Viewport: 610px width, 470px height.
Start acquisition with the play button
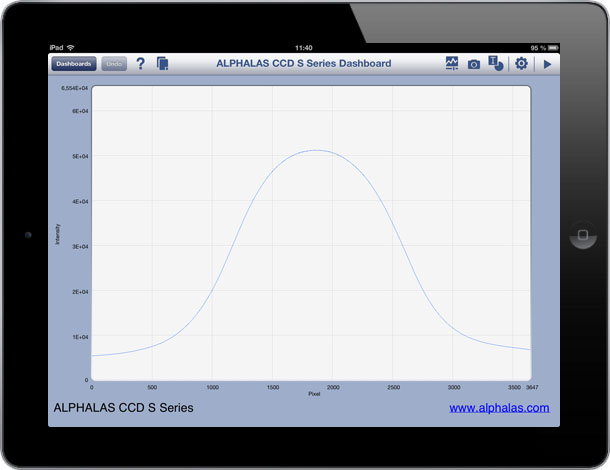(547, 64)
